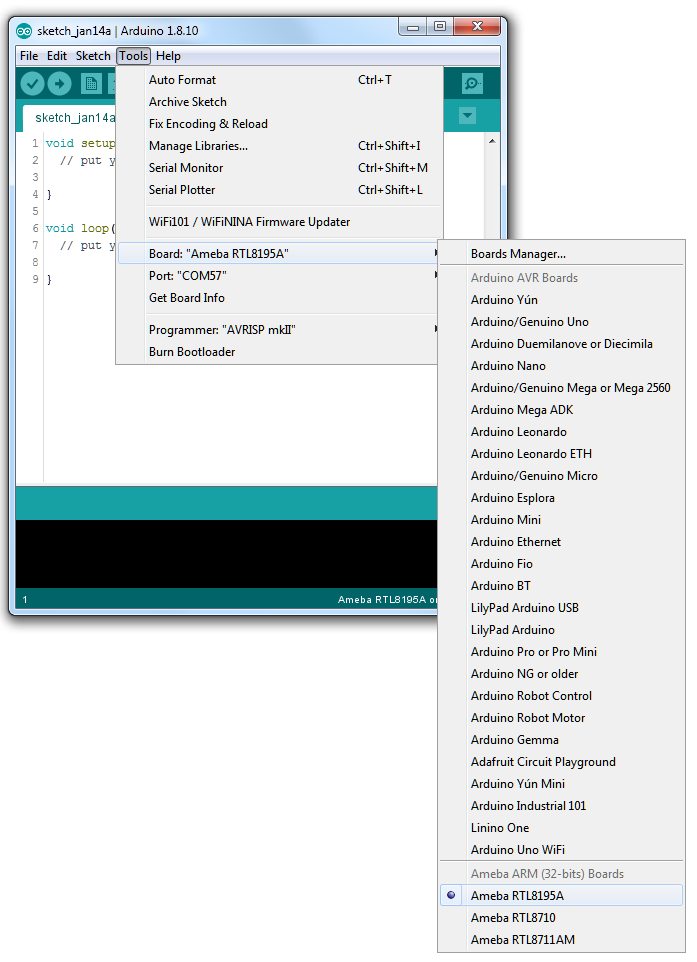Select Ameba RTL8710 board
This screenshot has width=697, height=962.
click(x=561, y=918)
